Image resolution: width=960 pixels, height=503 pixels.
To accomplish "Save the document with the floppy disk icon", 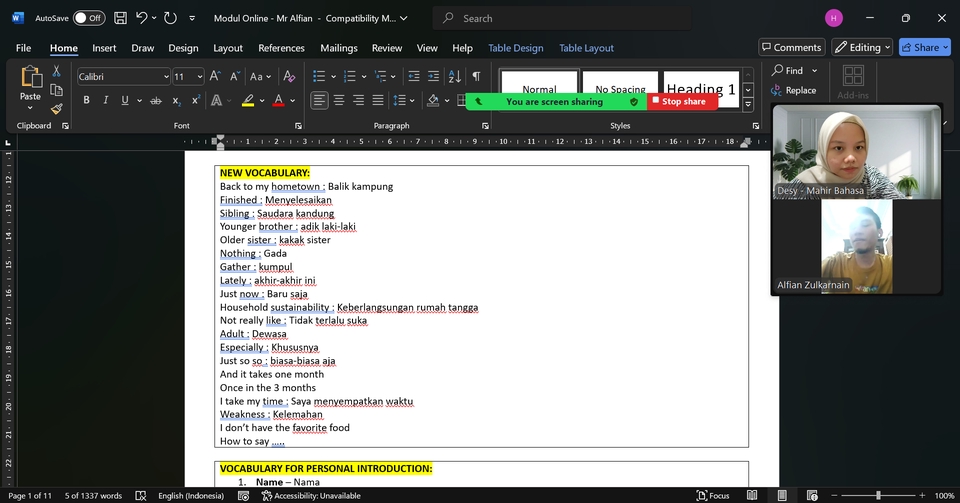I will (x=121, y=18).
